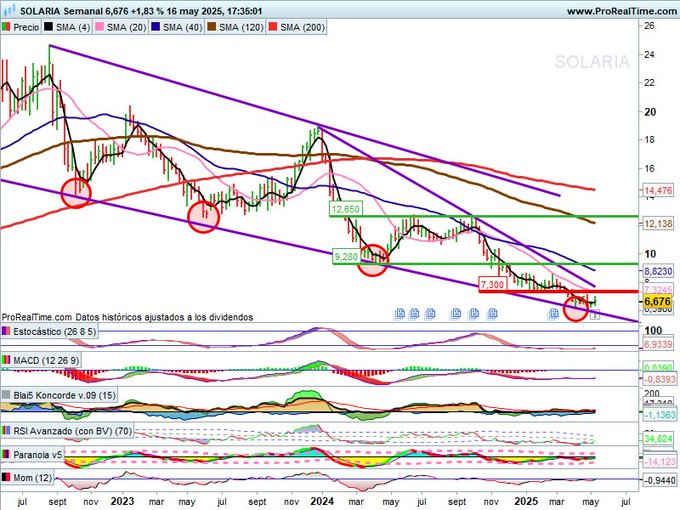Open RSI Avanzado (con BV) indicator settings

coord(67,431)
